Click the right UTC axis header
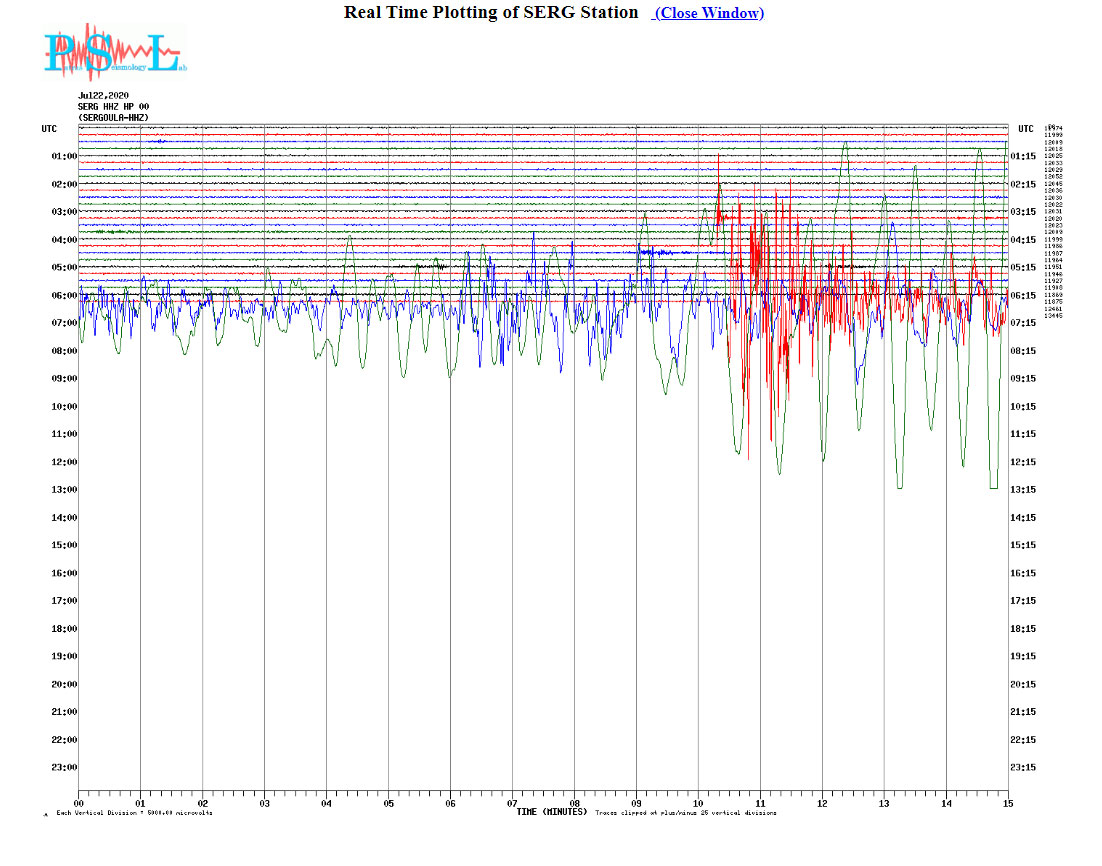 1025,129
